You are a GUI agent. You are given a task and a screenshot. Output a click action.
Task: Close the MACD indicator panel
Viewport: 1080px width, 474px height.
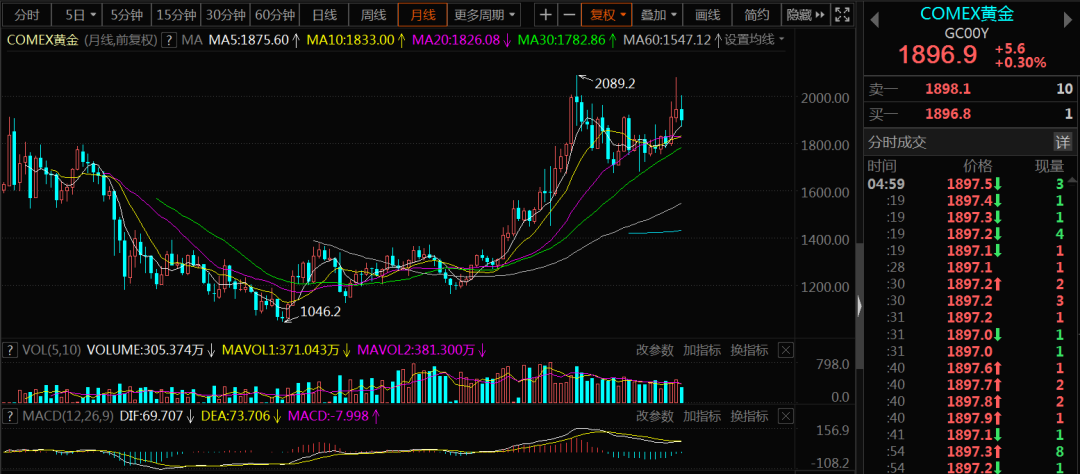click(x=787, y=416)
